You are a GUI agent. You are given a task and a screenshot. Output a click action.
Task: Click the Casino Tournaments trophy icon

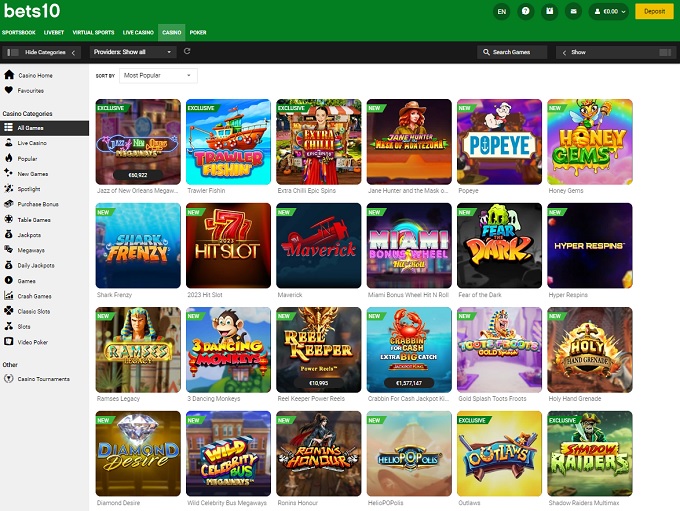pos(9,379)
